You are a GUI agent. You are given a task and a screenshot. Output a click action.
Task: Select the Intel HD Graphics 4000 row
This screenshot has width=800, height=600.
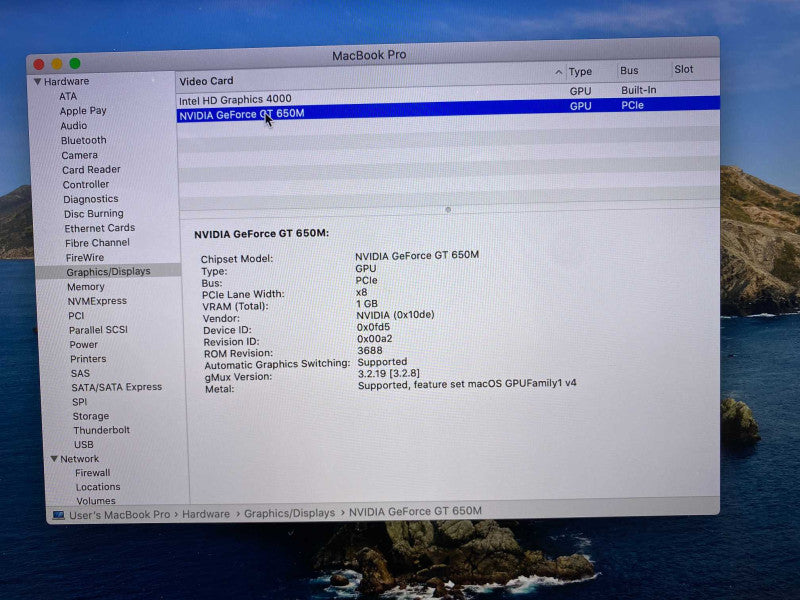[448, 95]
